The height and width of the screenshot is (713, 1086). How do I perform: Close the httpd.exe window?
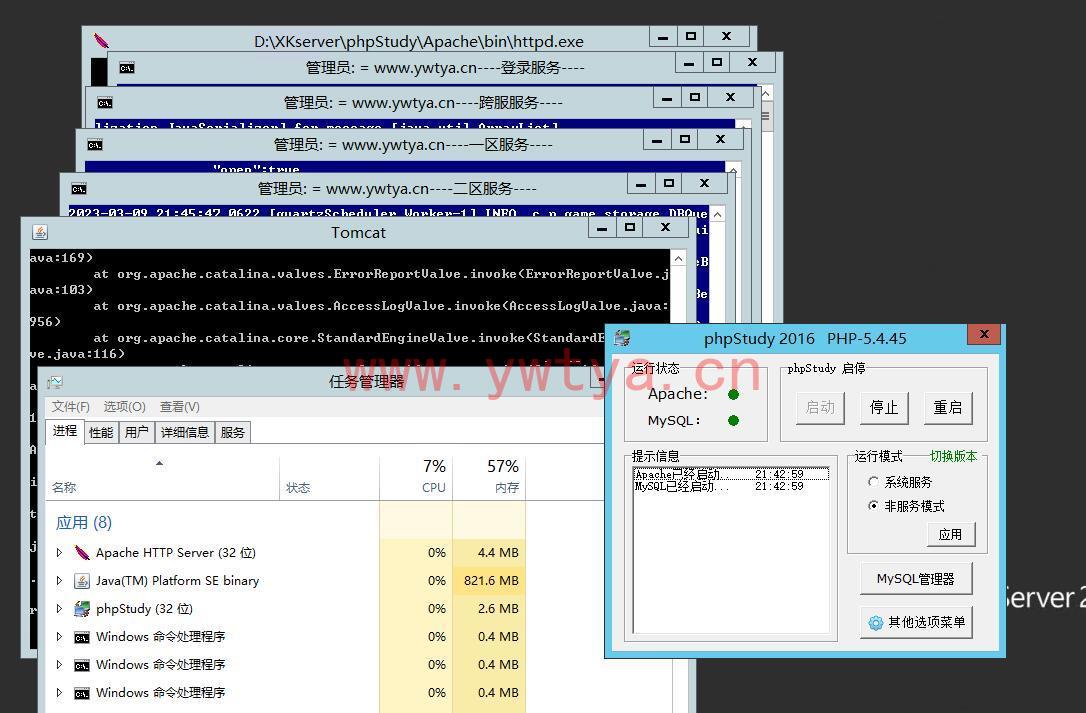727,37
